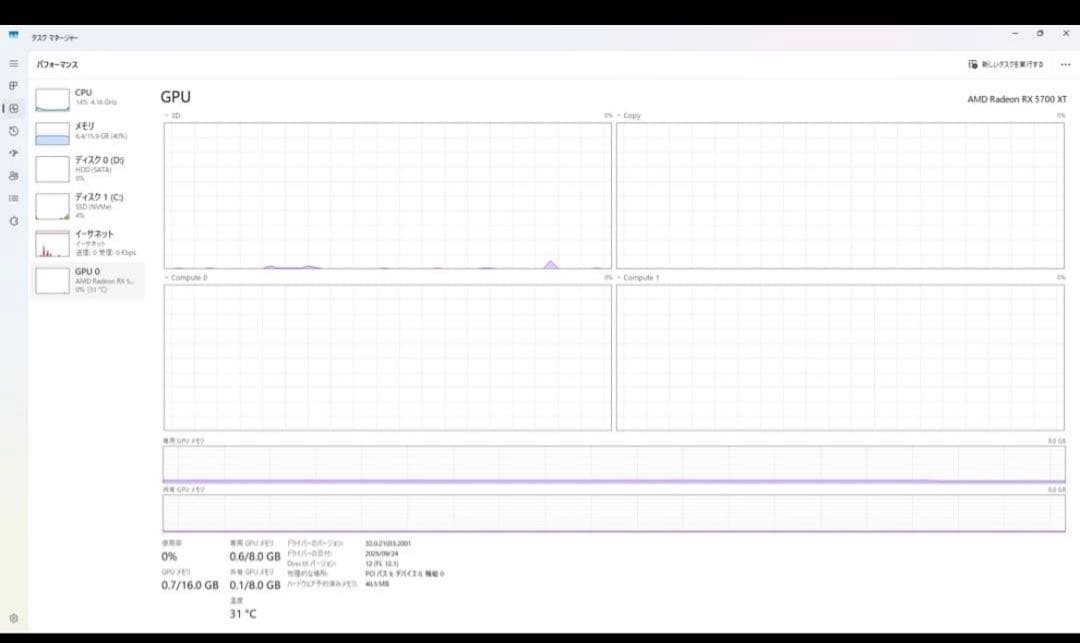Viewport: 1080px width, 643px height.
Task: Open the 3D engine dropdown
Action: [x=172, y=116]
